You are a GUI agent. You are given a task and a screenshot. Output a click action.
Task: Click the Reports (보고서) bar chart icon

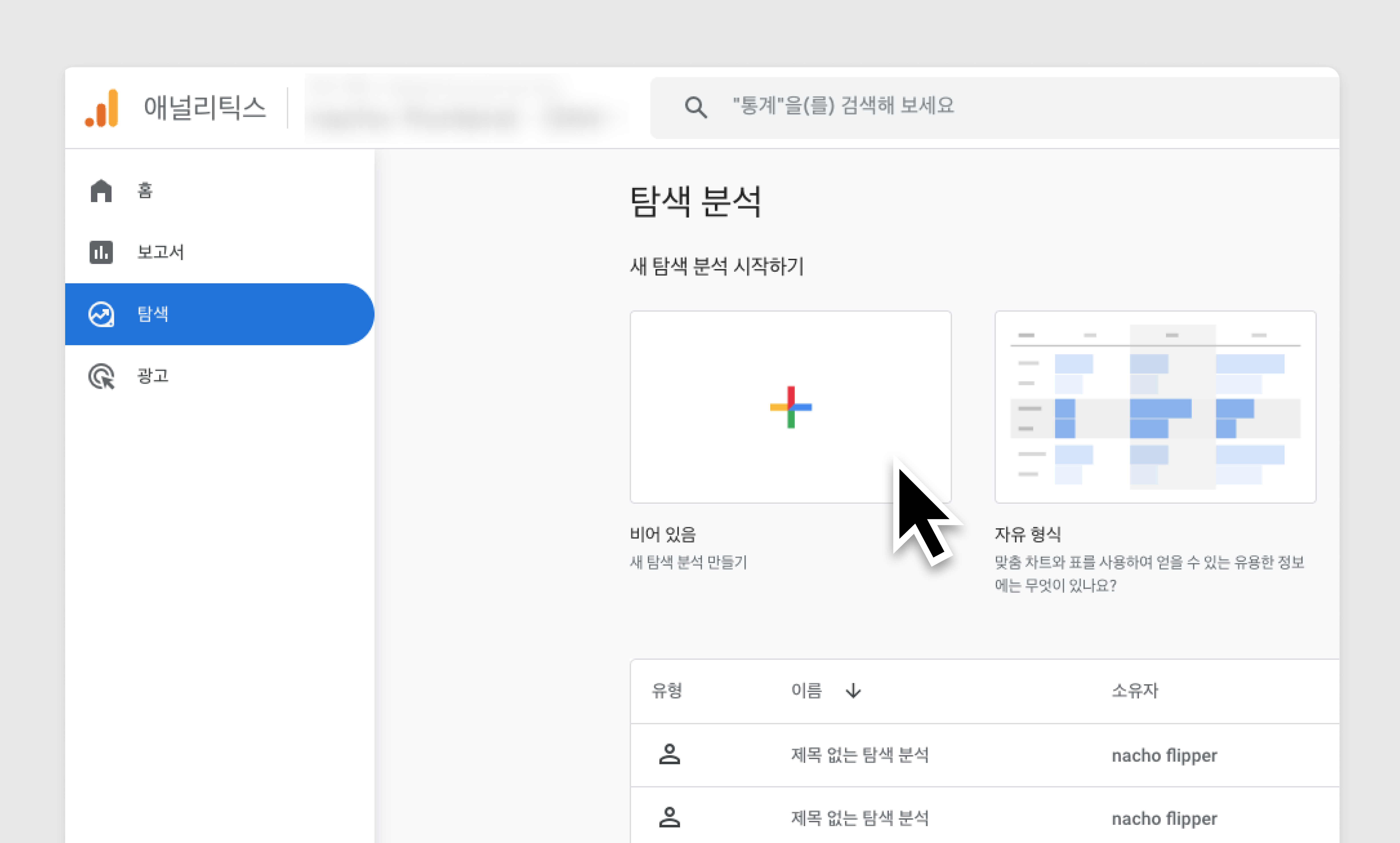click(x=101, y=252)
